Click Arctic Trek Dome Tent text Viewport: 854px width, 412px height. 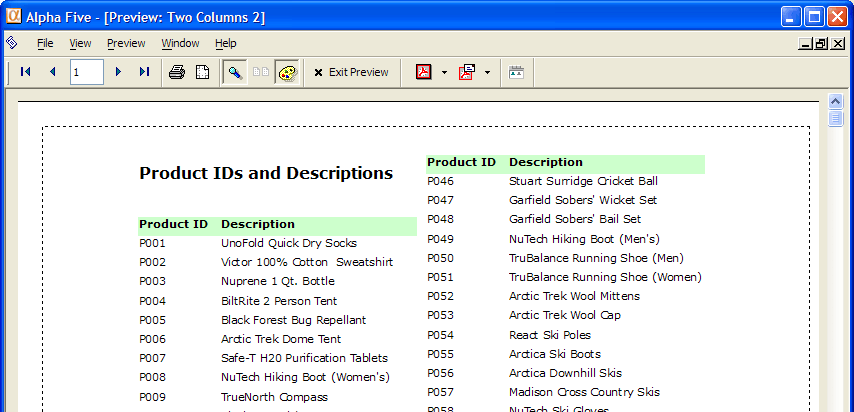pos(281,339)
